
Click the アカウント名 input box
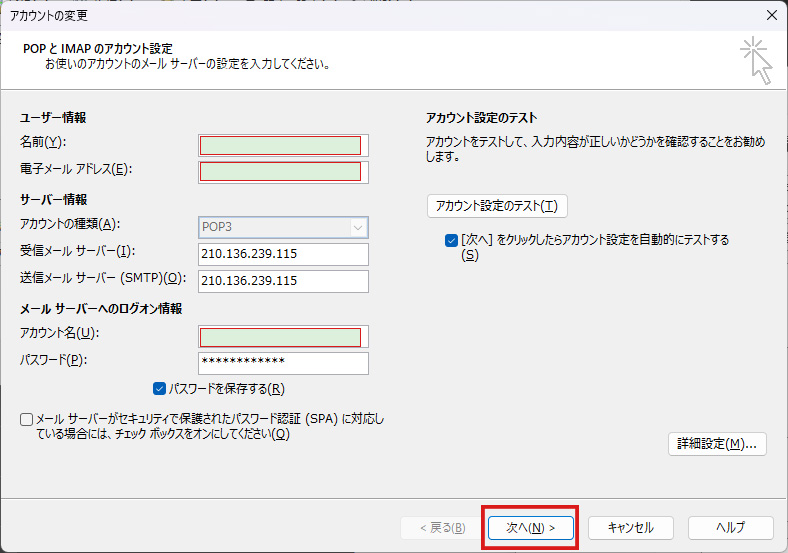[283, 336]
